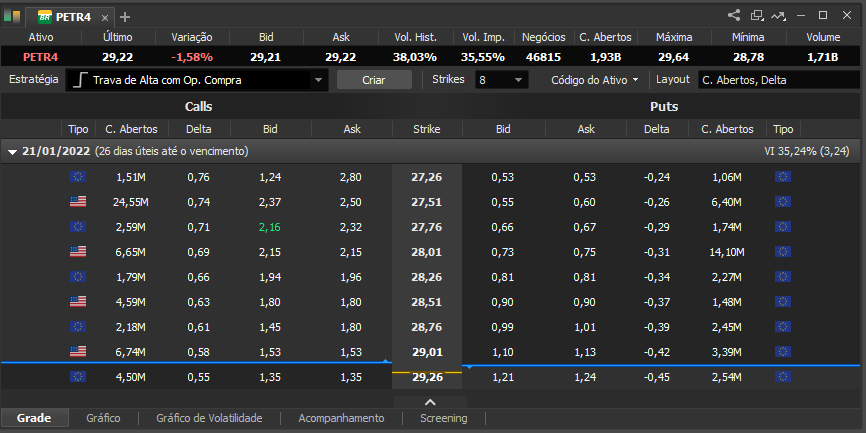
Task: Click the app logo icon left of the PETR4 tab
Action: pyautogui.click(x=12, y=16)
